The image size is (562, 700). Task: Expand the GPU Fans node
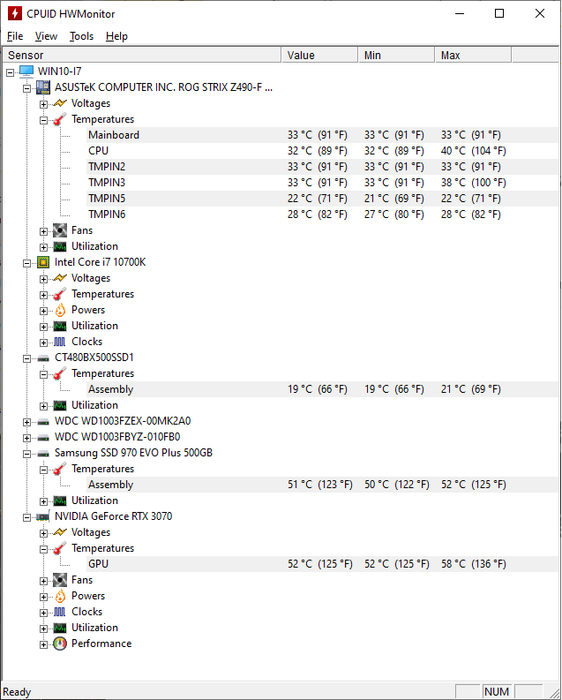[x=43, y=581]
